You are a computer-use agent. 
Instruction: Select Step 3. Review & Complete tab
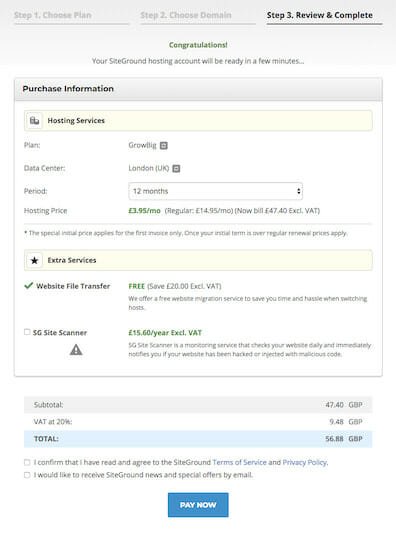pos(320,15)
